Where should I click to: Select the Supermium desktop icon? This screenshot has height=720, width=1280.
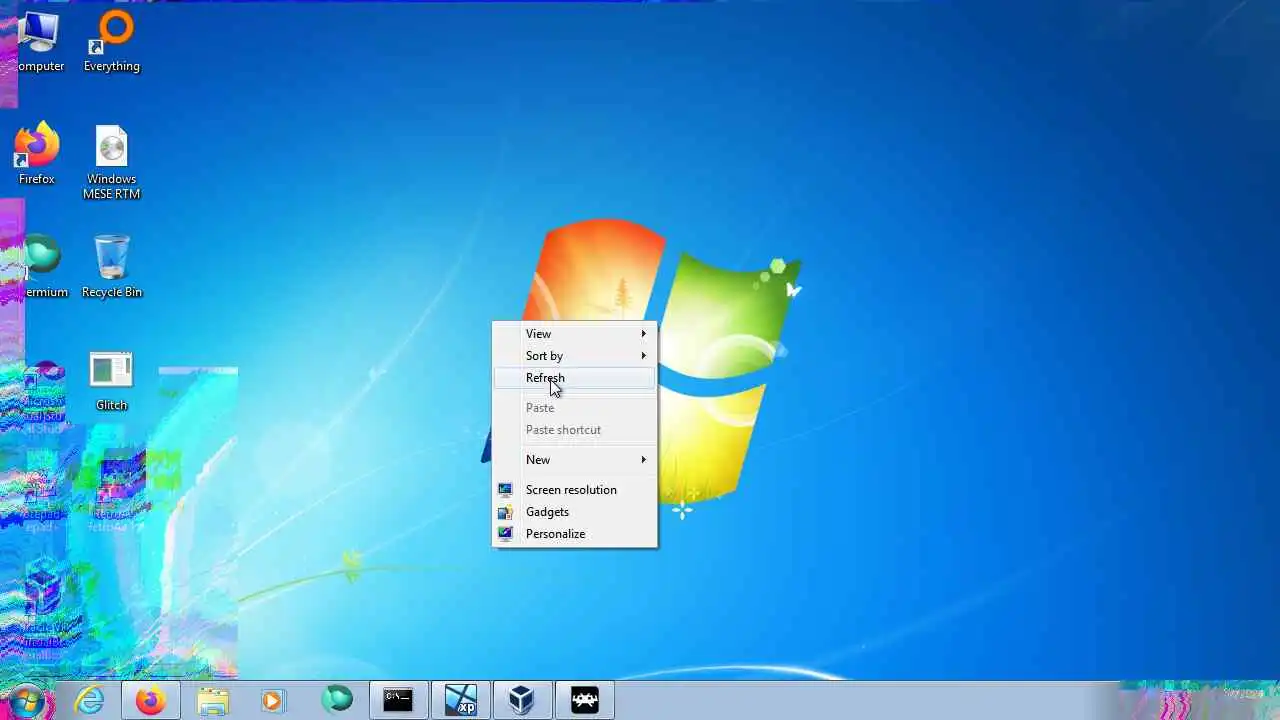(x=43, y=267)
